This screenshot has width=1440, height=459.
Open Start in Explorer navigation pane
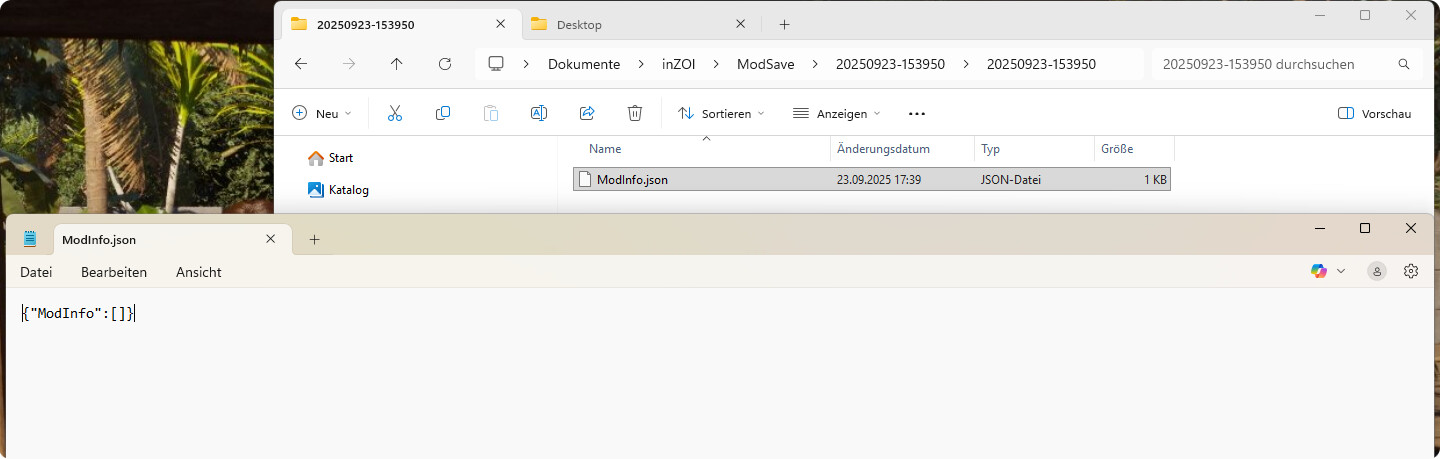tap(330, 158)
